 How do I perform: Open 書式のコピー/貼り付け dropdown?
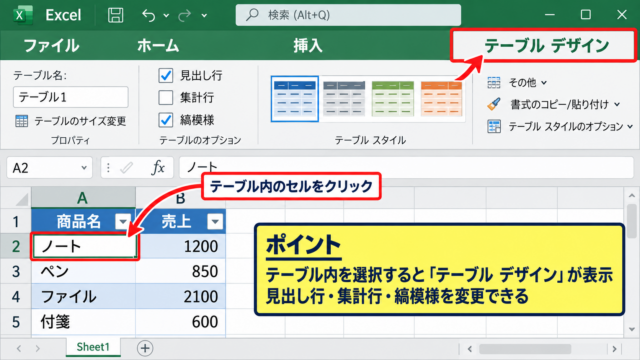pos(564,104)
